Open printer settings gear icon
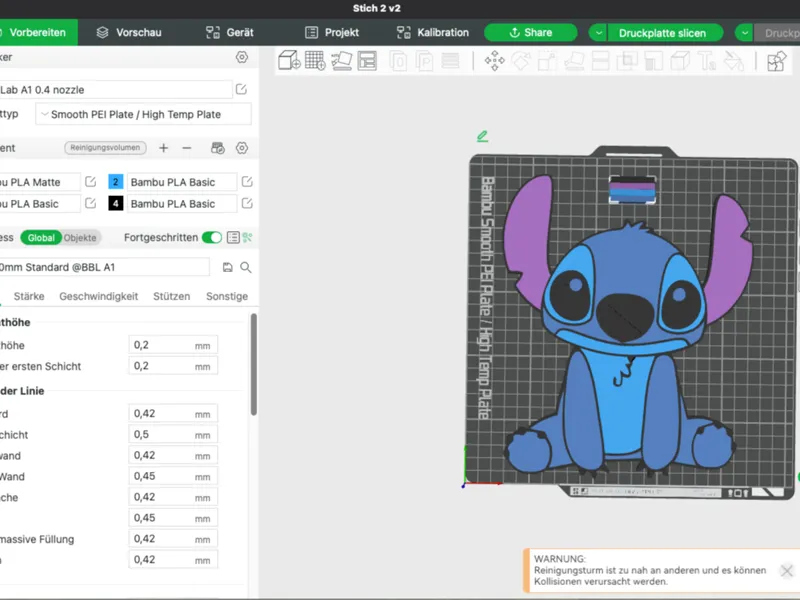 pos(242,57)
